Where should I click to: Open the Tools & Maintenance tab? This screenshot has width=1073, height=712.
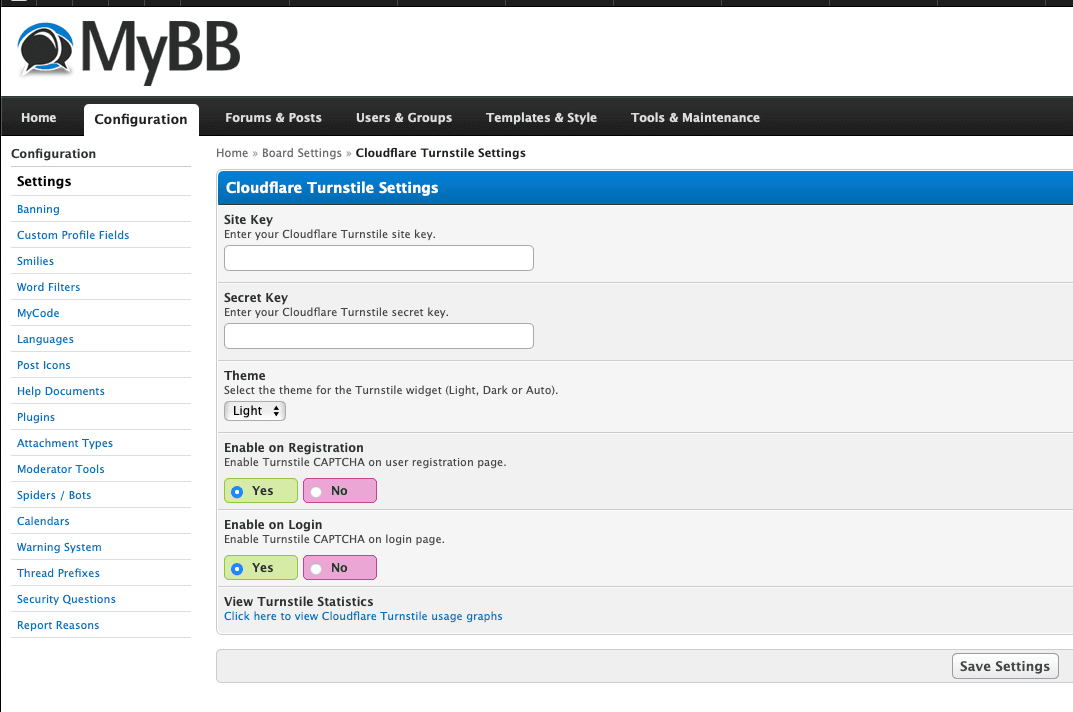coord(695,117)
